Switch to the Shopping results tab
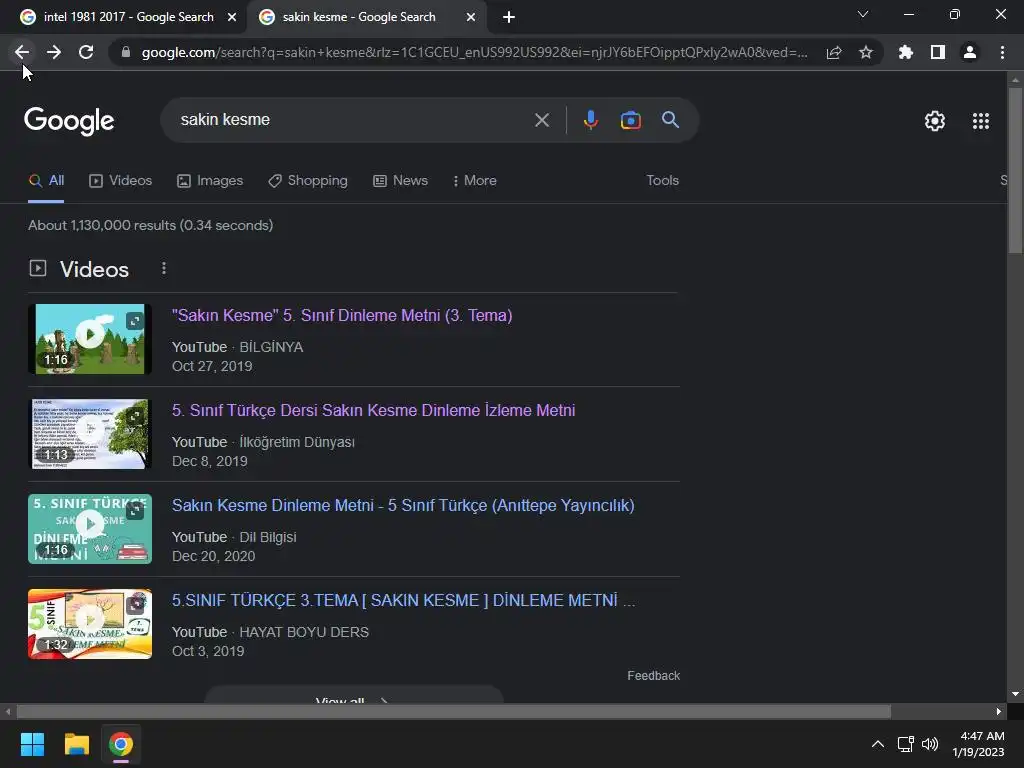The height and width of the screenshot is (768, 1024). point(308,181)
